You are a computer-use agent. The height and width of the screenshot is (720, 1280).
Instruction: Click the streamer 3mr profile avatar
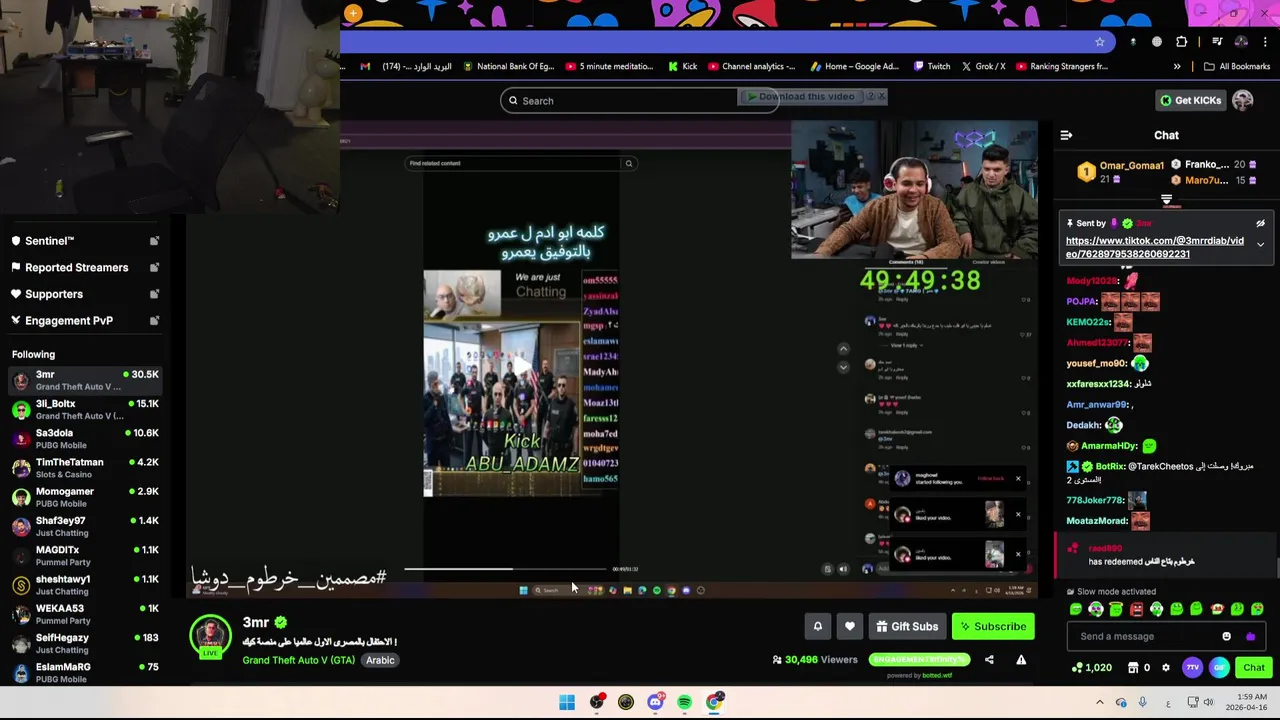(210, 636)
